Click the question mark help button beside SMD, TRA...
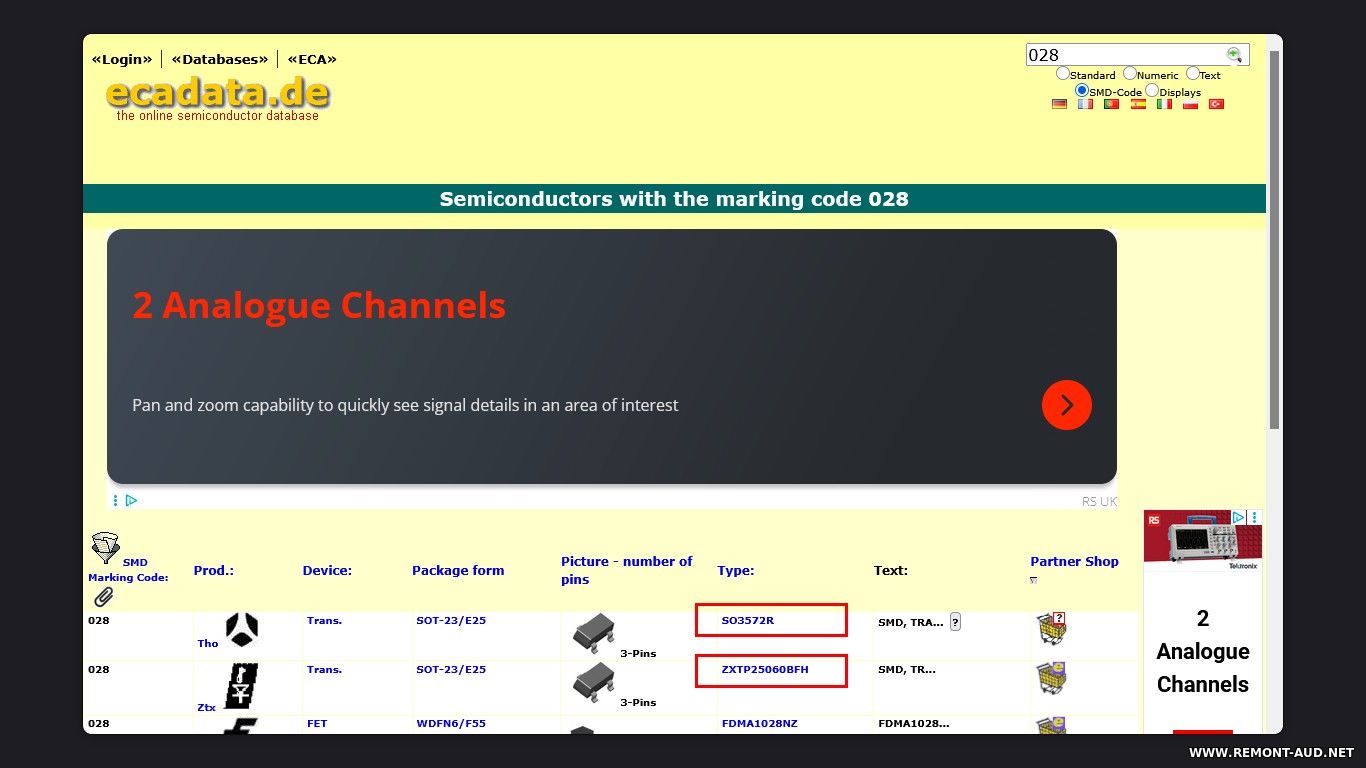1366x768 pixels. [x=955, y=622]
